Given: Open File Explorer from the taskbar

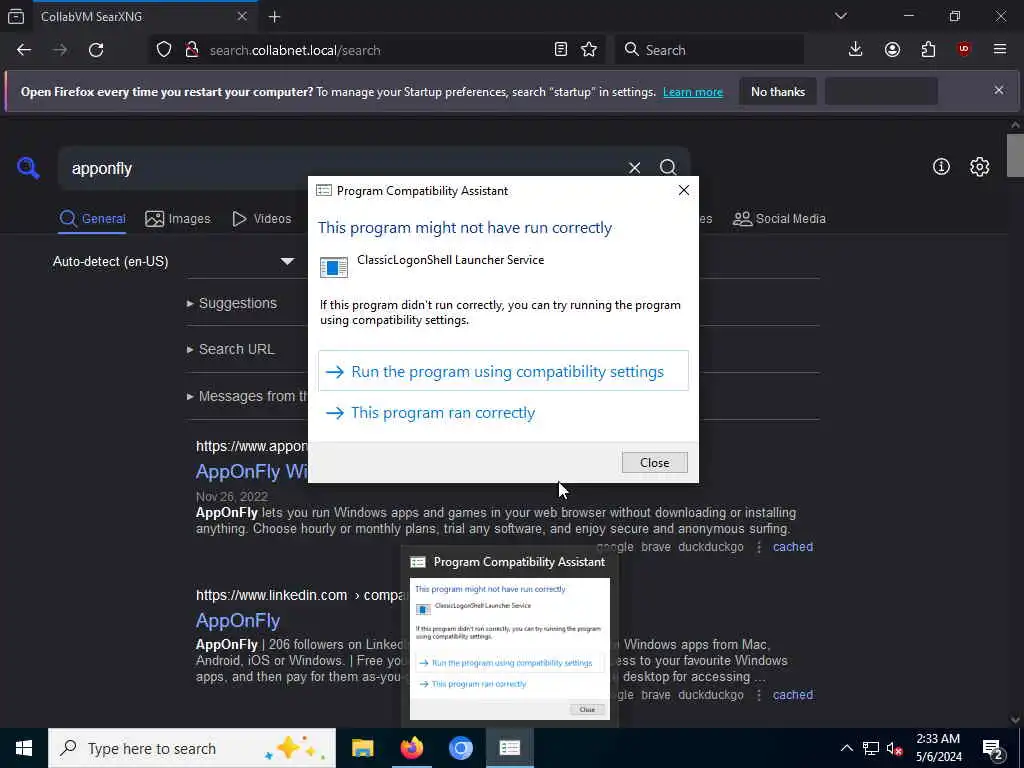Looking at the screenshot, I should (x=362, y=748).
